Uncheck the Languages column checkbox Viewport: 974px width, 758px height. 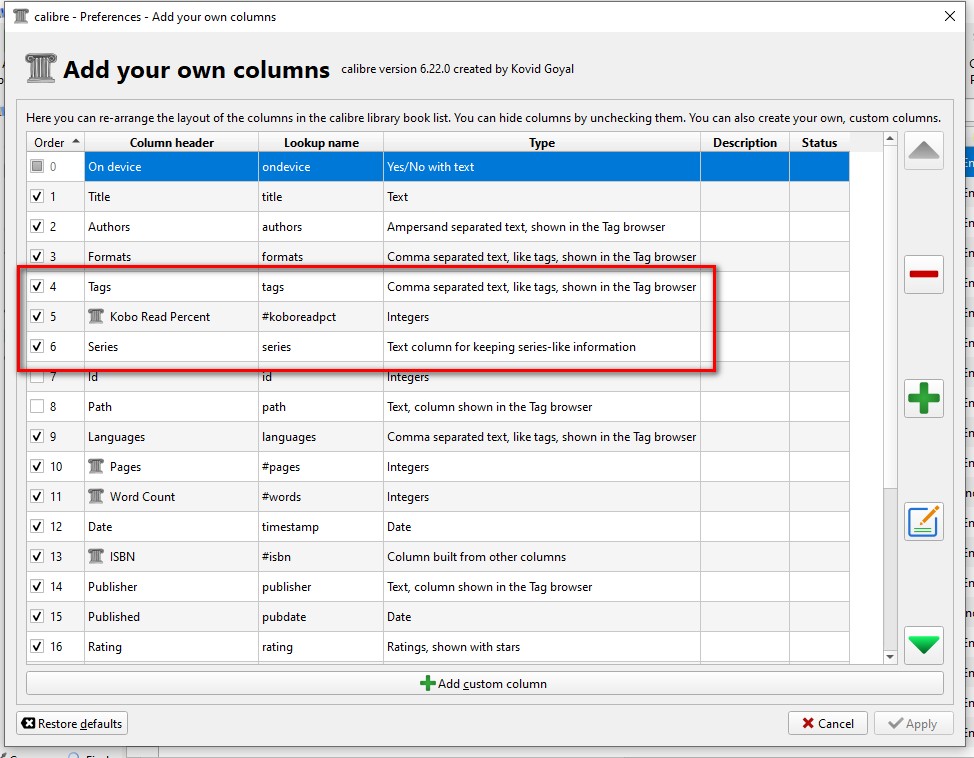coord(37,436)
